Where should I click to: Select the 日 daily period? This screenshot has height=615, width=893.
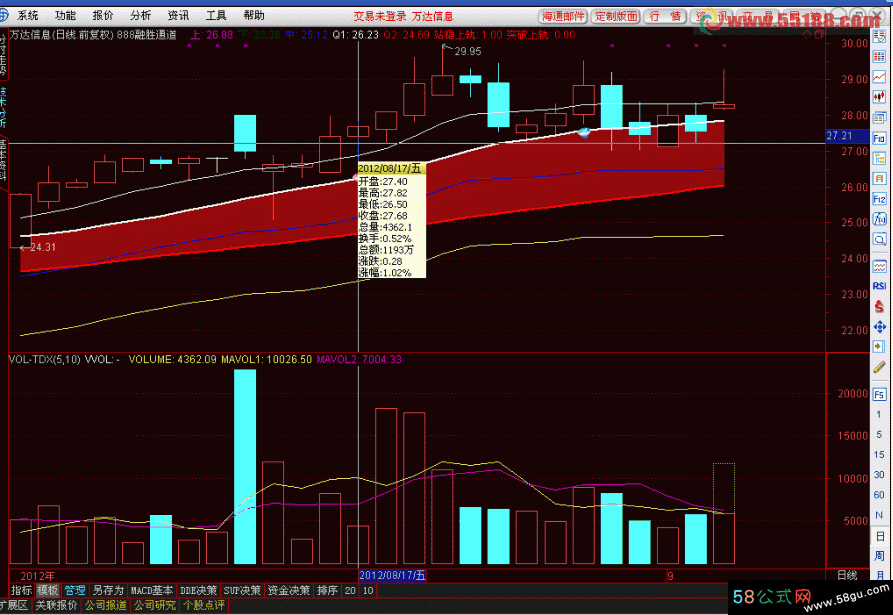879,536
